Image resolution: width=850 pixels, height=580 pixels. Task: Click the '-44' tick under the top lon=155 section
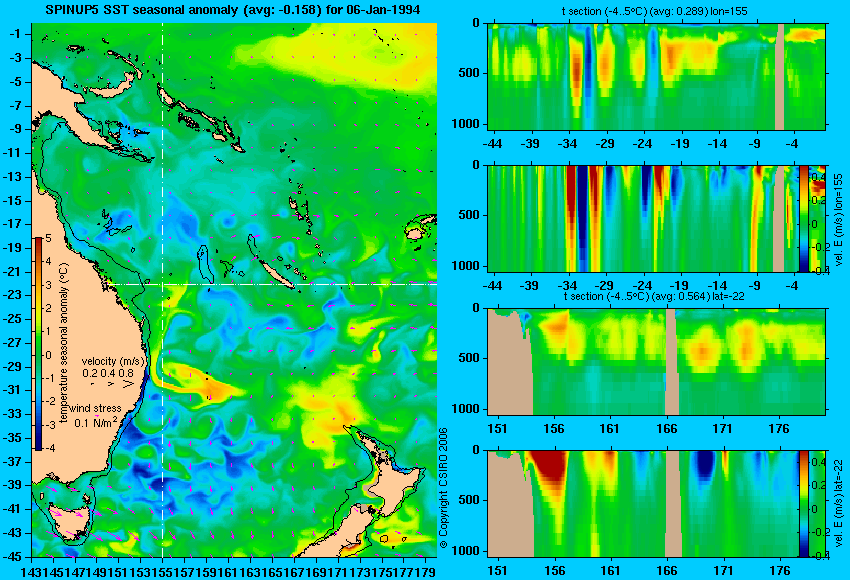[492, 144]
